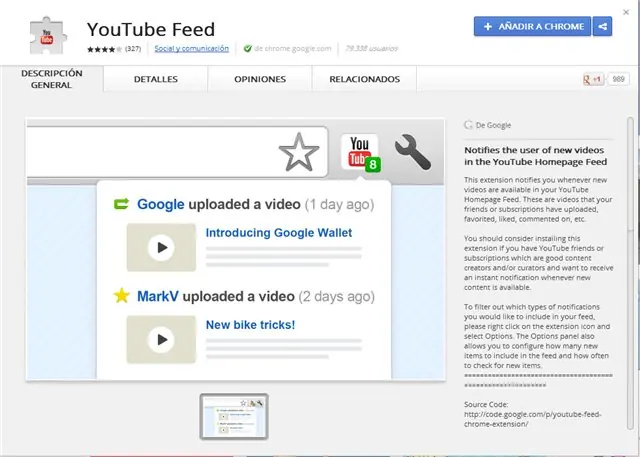The image size is (640, 457).
Task: Open the Social y comunicación category link
Action: coord(191,49)
